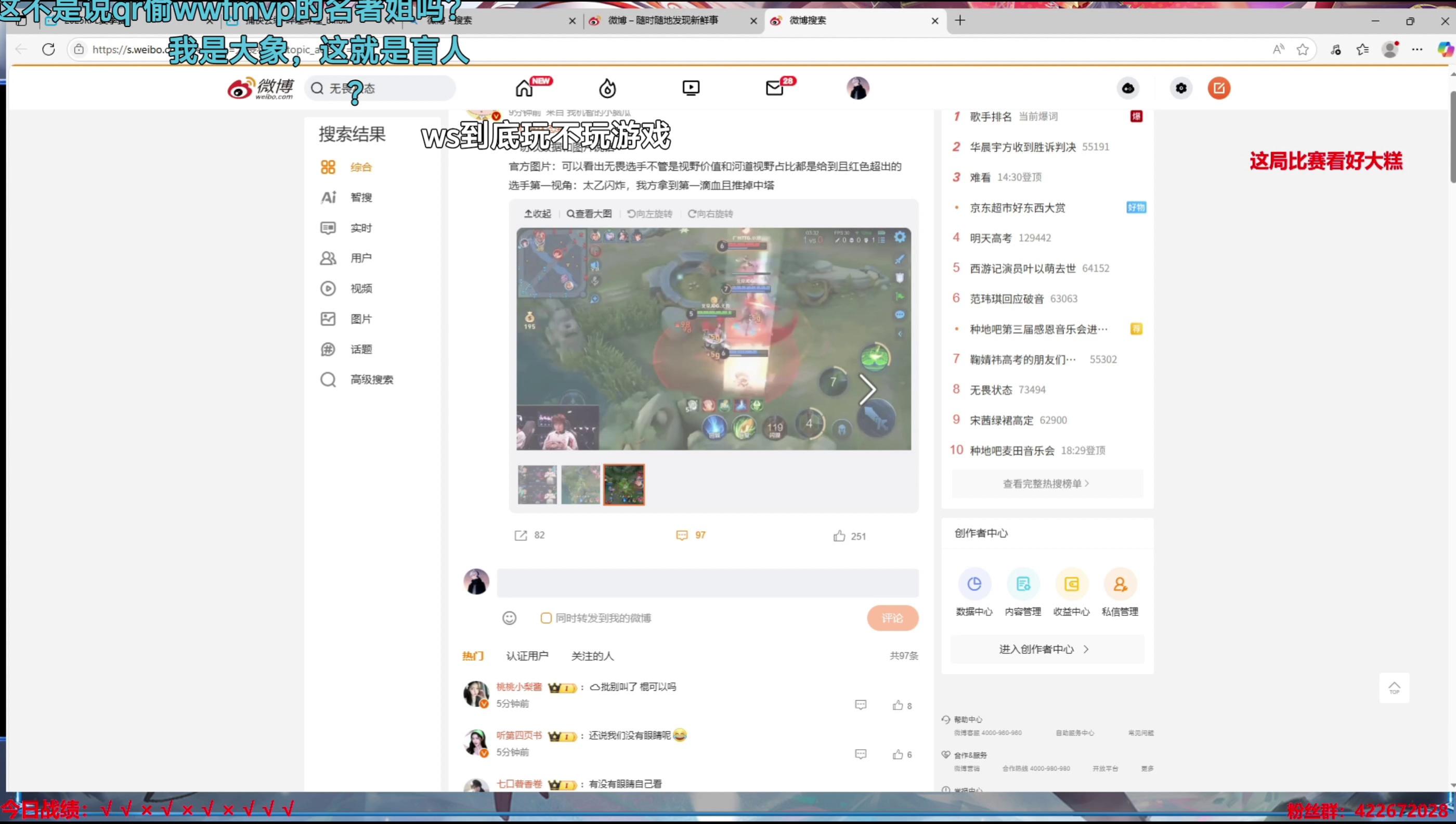Expand 查看完整热搜榜单
Image resolution: width=1456 pixels, height=824 pixels.
pyautogui.click(x=1046, y=484)
